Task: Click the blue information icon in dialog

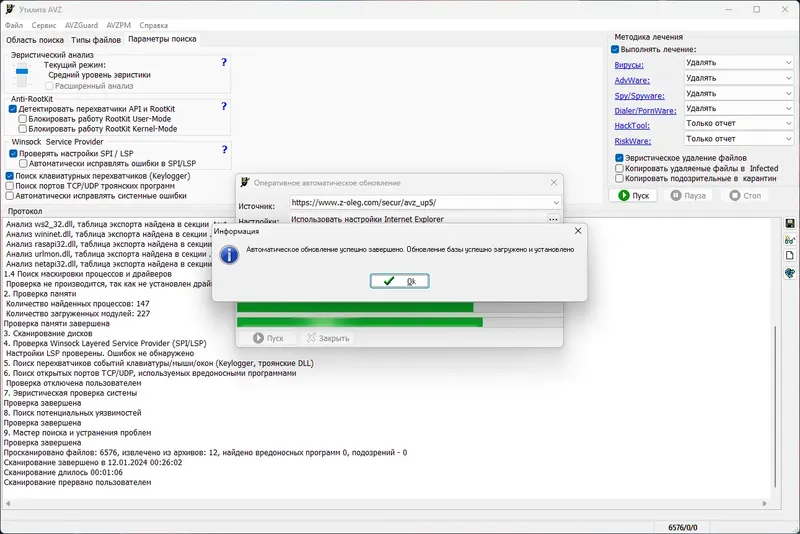Action: [x=229, y=255]
